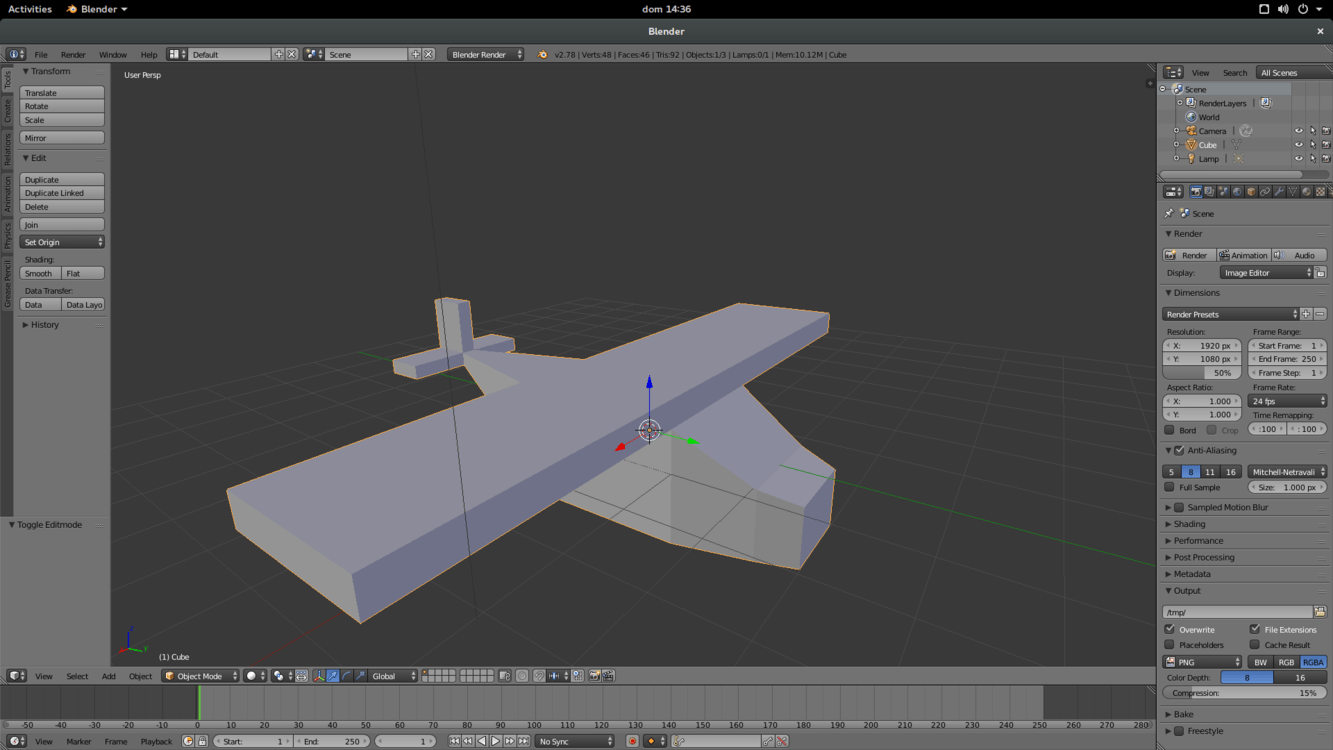Open the Modifiers wrench tab icon
Screen dimensions: 1333x750
[x=1279, y=192]
